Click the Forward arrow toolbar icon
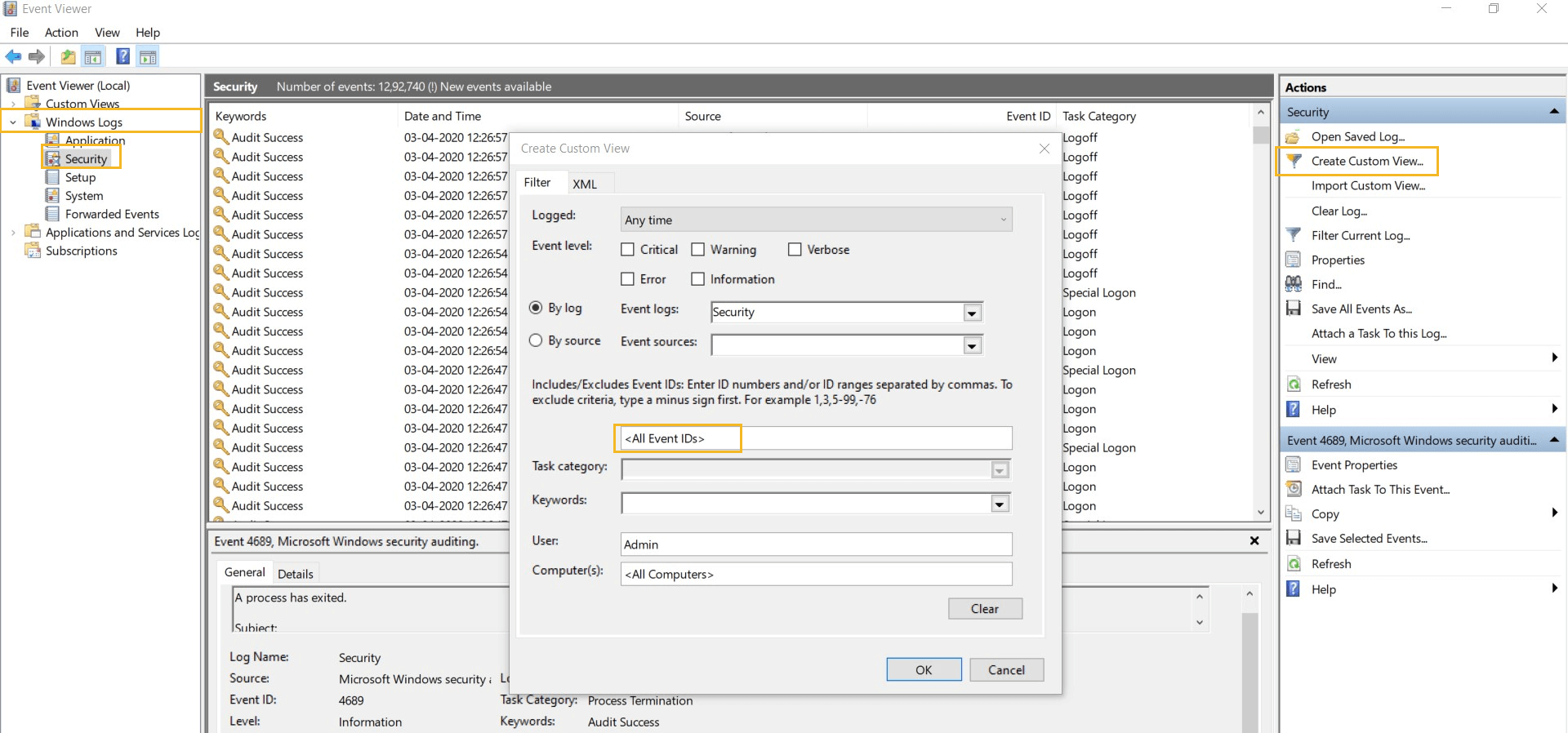The width and height of the screenshot is (1568, 733). click(36, 56)
